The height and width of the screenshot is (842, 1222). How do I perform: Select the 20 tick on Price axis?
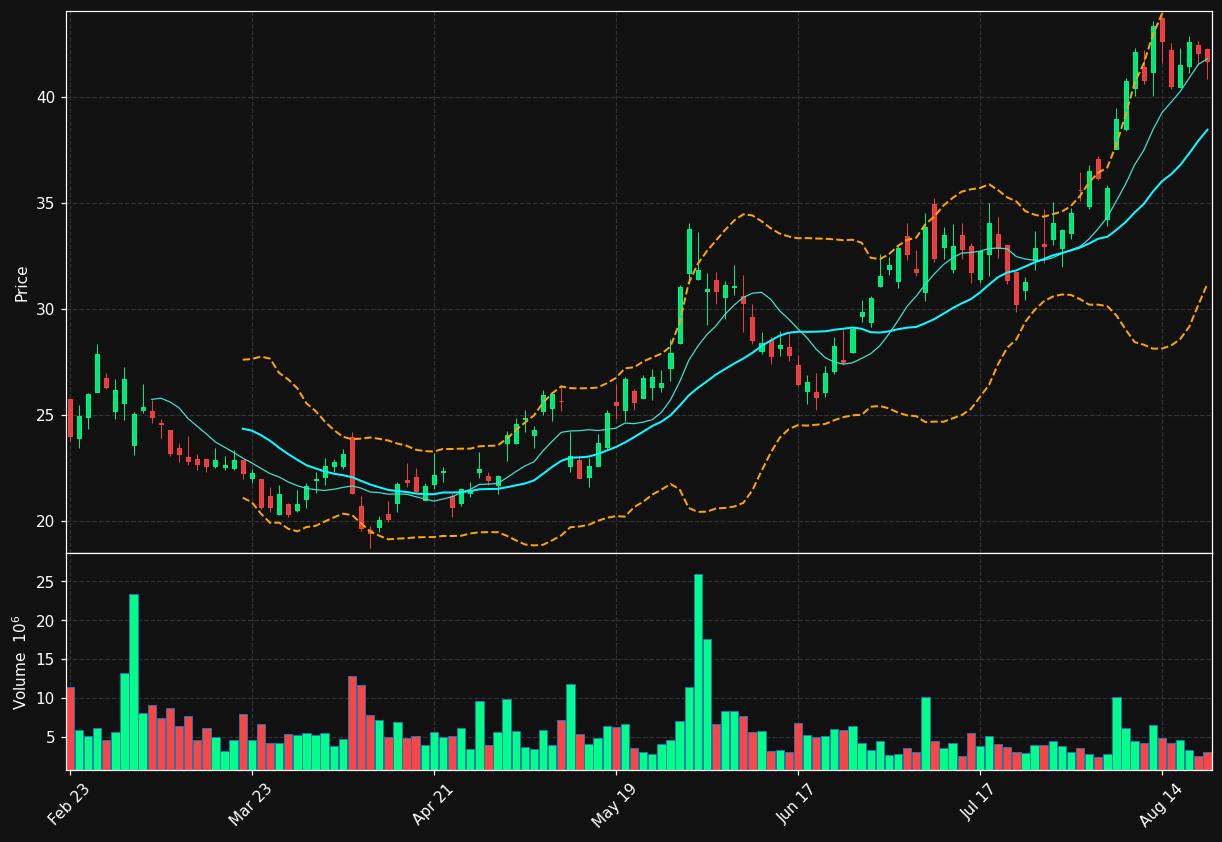click(48, 521)
